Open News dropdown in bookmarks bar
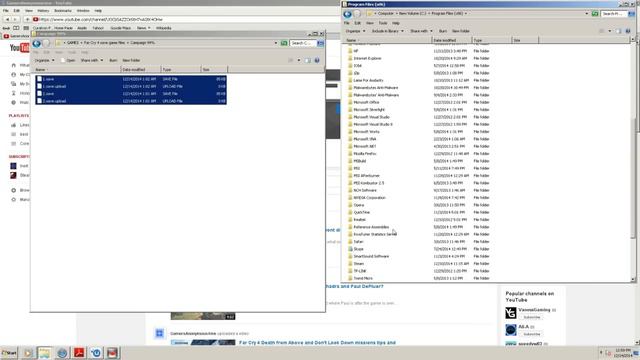Image resolution: width=640 pixels, height=360 pixels. click(143, 28)
